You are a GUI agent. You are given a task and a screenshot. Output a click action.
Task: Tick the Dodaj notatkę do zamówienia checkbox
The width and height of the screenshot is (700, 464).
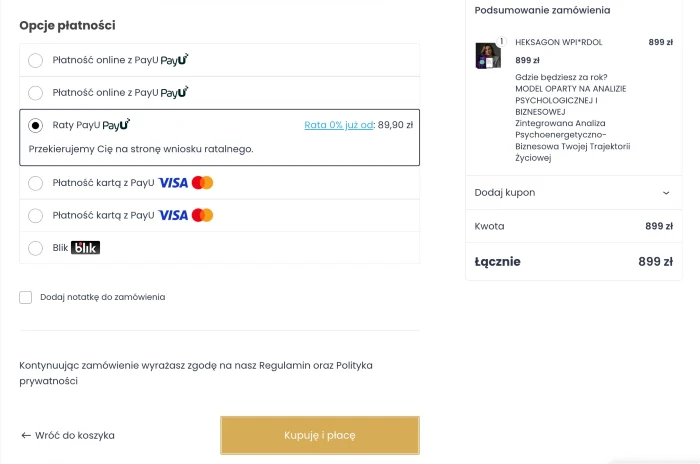(x=26, y=297)
